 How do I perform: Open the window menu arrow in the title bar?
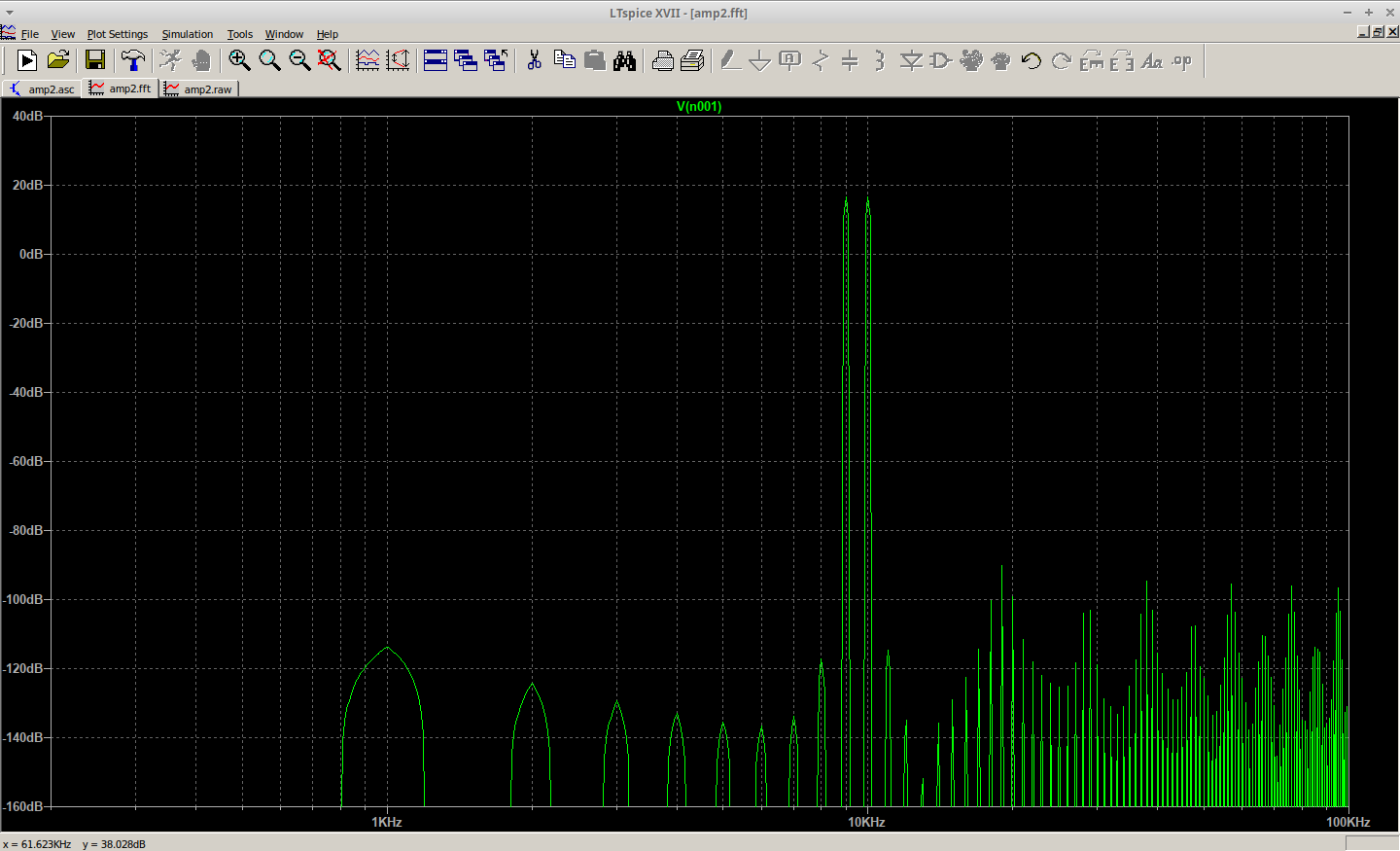point(10,13)
